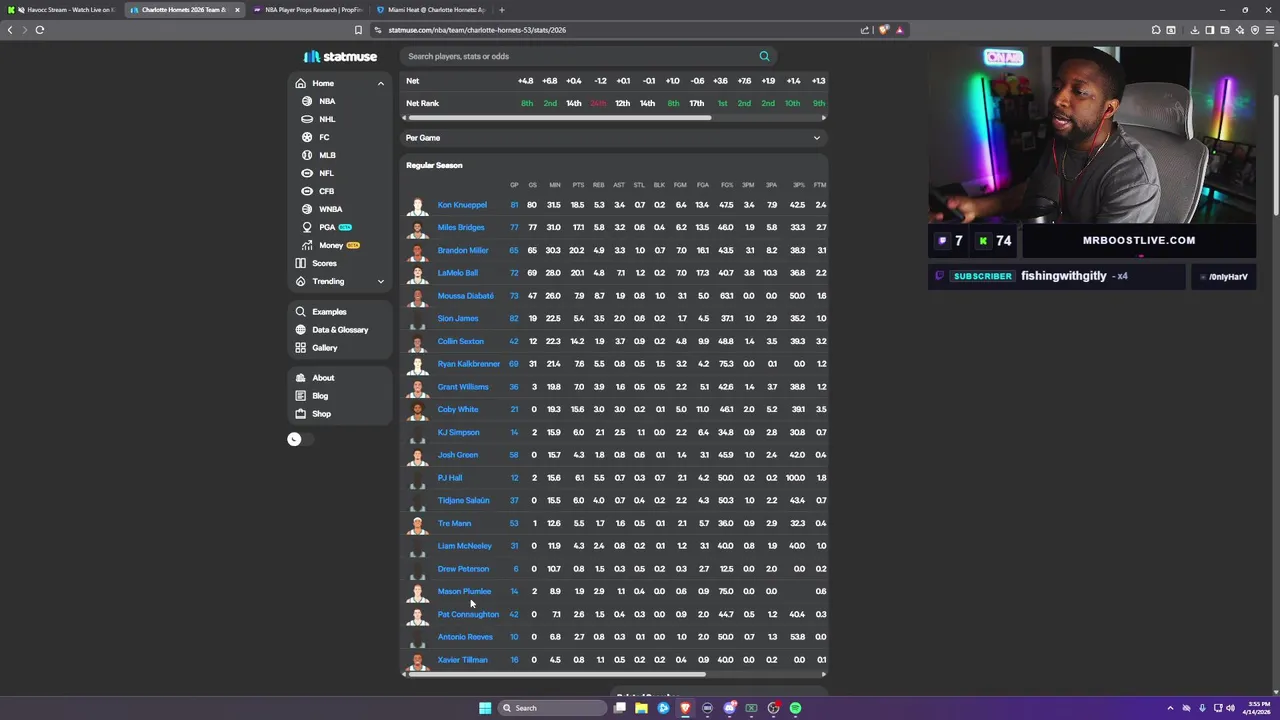Open Brandon Miller player link
1280x720 pixels.
click(x=463, y=251)
